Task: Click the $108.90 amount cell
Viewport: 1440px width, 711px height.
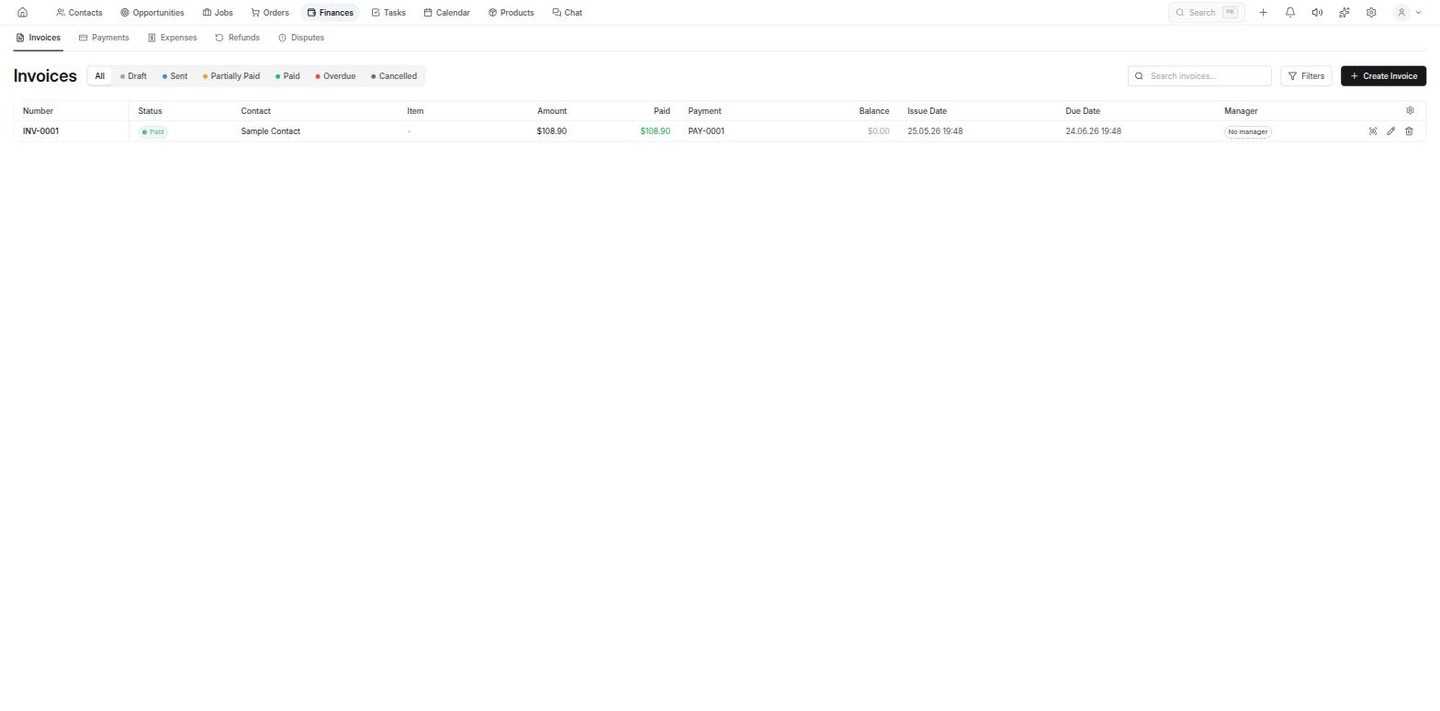Action: pyautogui.click(x=552, y=131)
